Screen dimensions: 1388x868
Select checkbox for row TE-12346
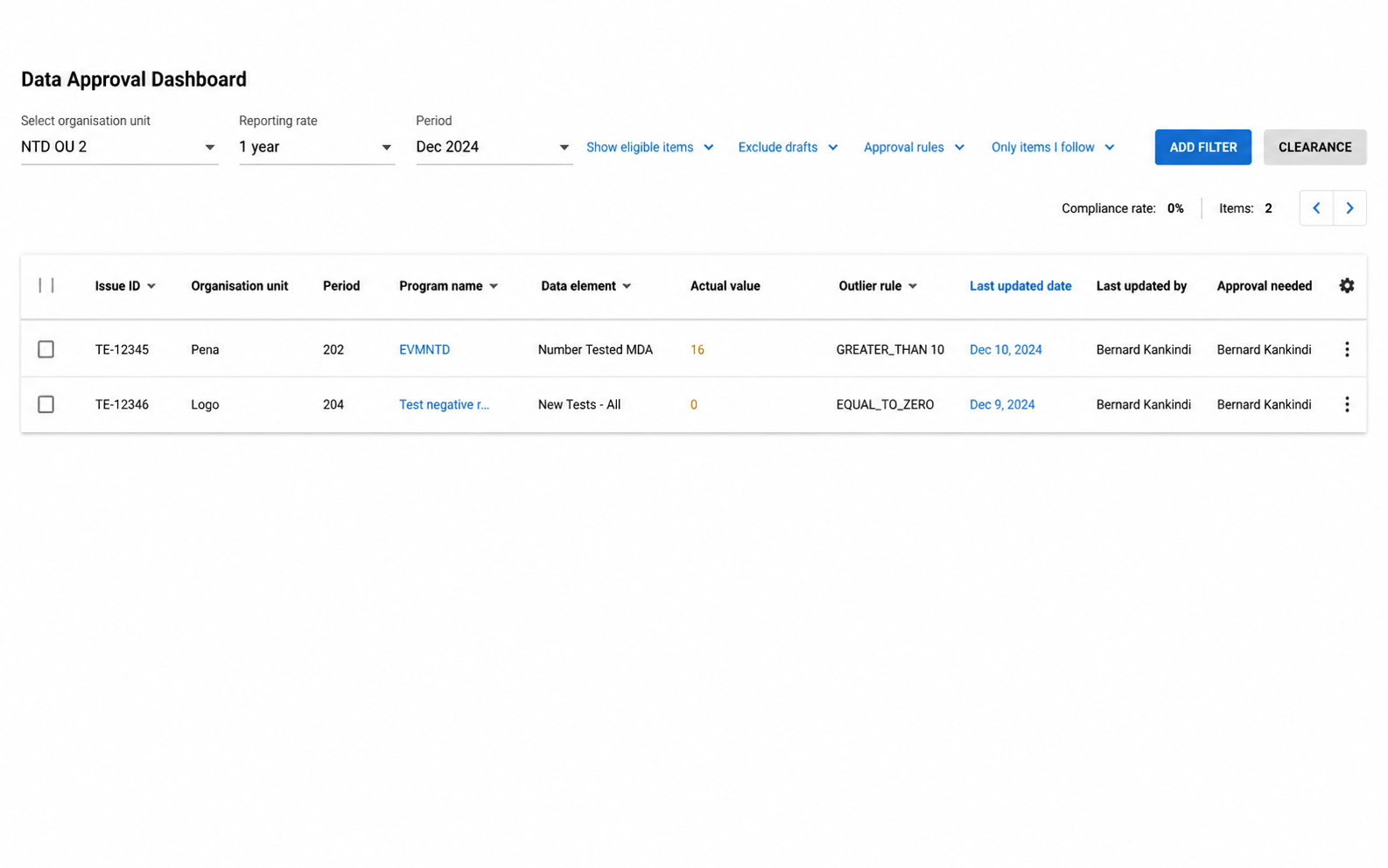(46, 404)
